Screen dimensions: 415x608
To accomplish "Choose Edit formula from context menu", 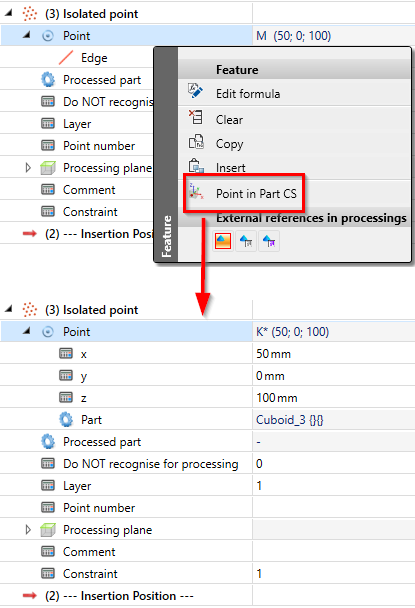I will pyautogui.click(x=248, y=94).
